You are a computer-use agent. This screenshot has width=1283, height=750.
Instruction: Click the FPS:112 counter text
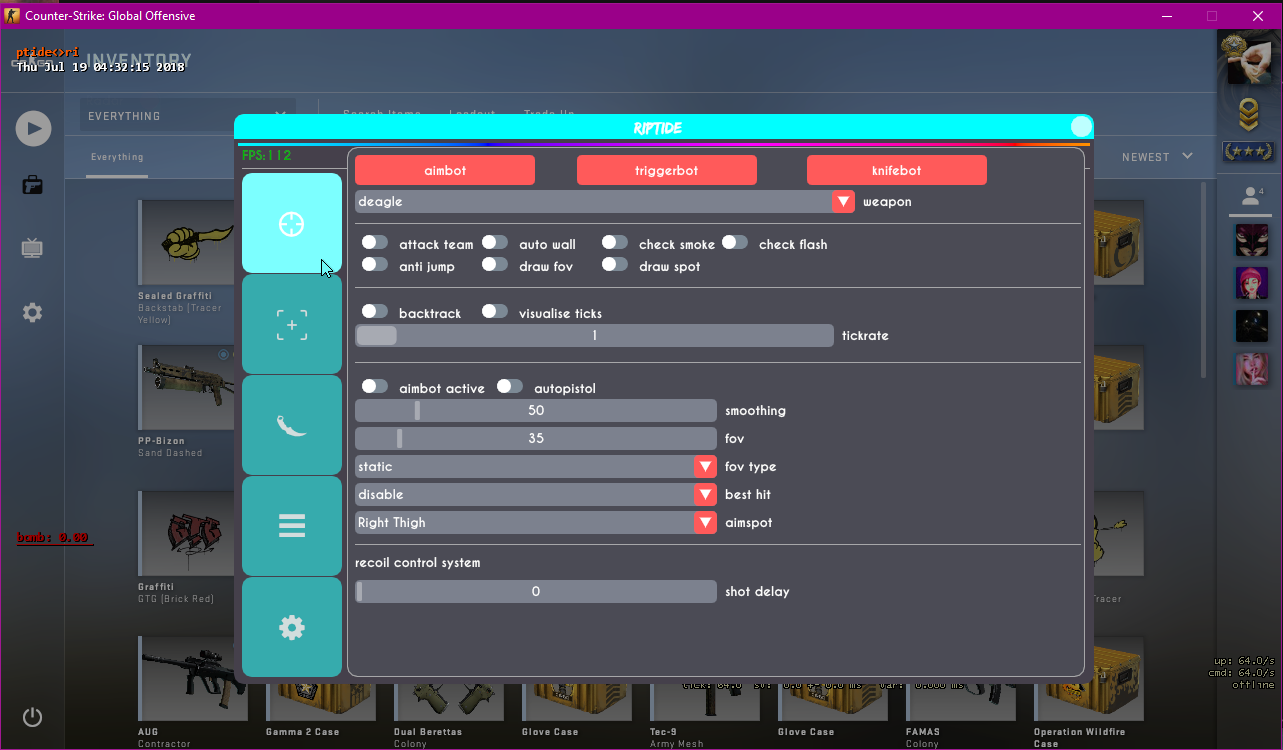coord(267,155)
